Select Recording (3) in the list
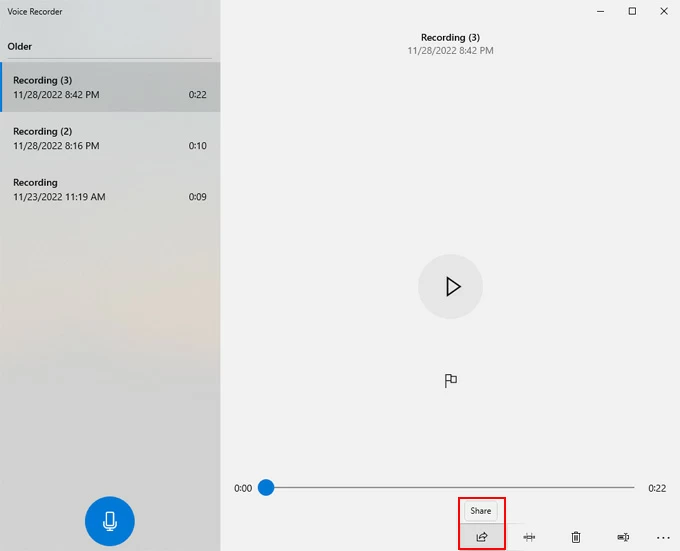This screenshot has width=680, height=551. pyautogui.click(x=110, y=88)
